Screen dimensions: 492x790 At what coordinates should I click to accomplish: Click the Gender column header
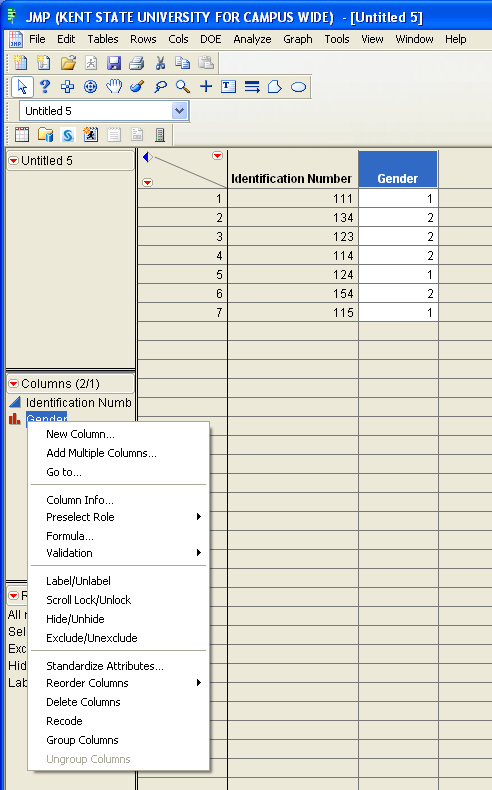point(398,169)
